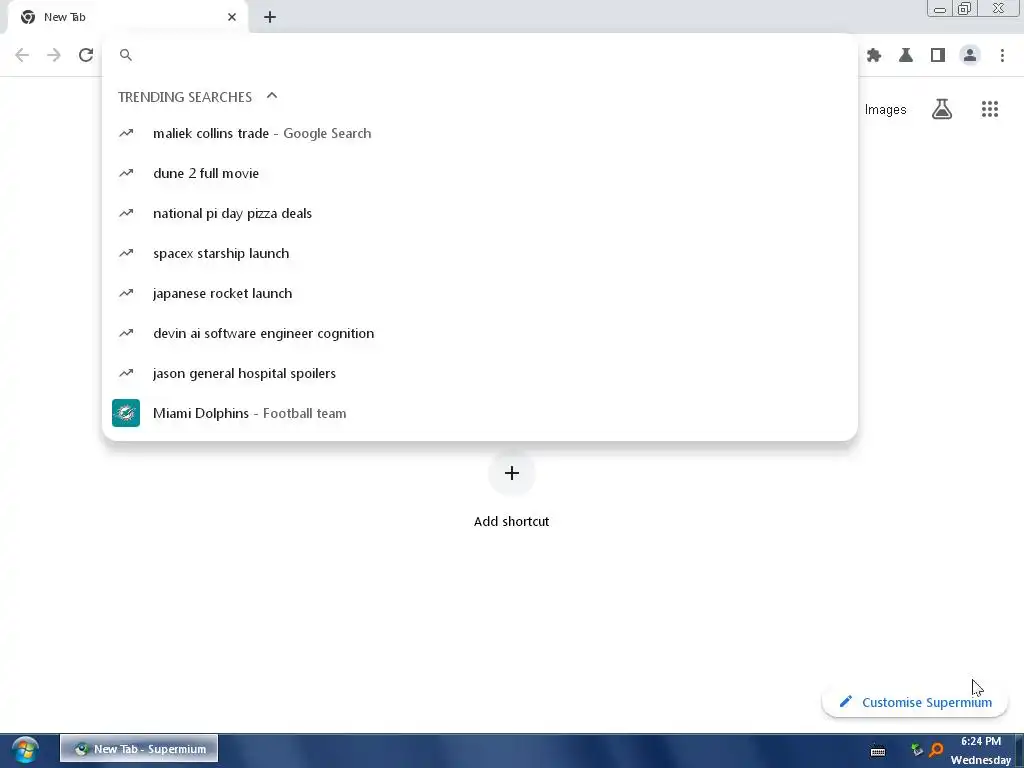1024x768 pixels.
Task: Click the TRENDING SEARCHES heading text
Action: (185, 97)
